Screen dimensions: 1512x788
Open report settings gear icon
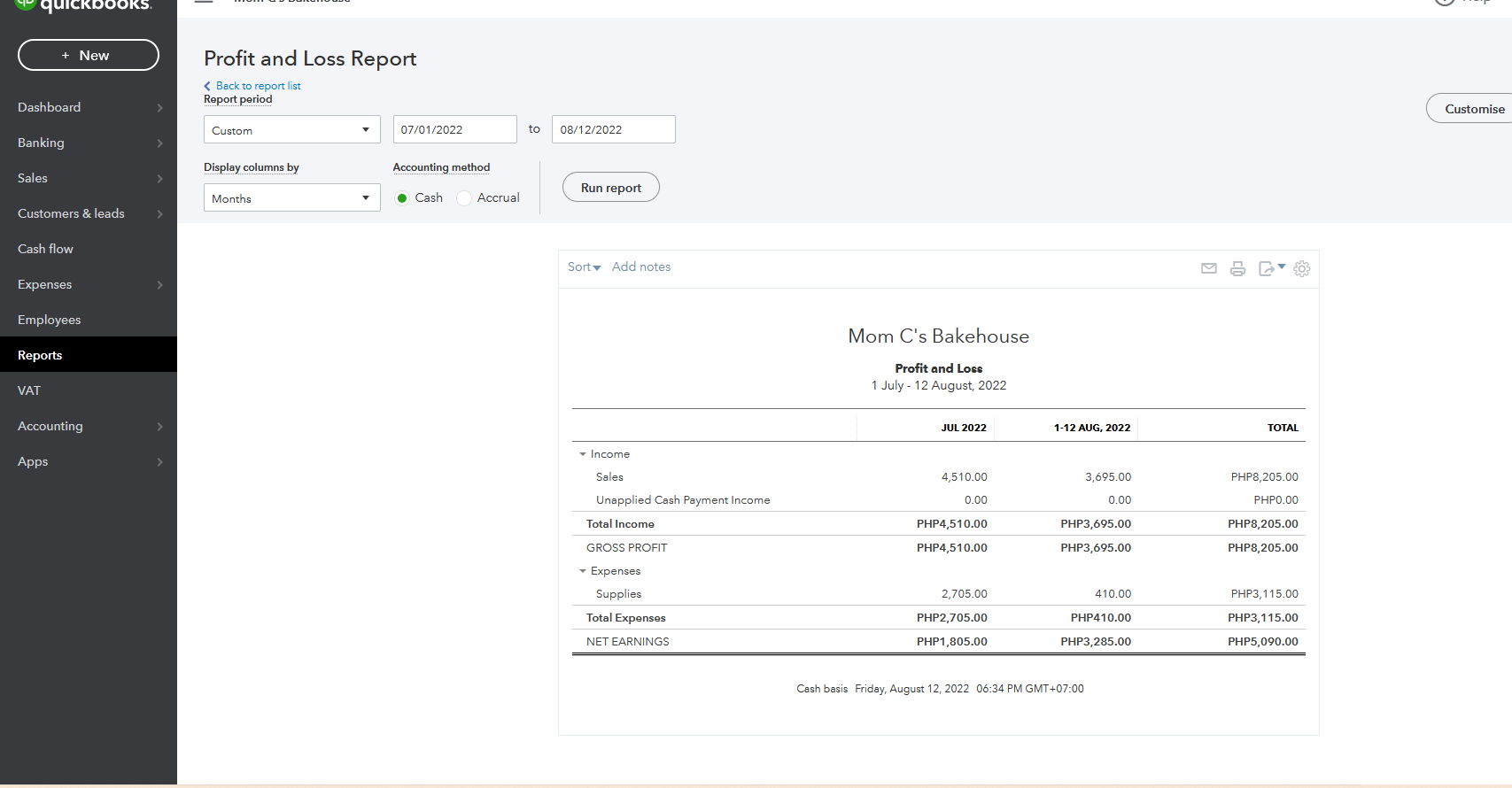pyautogui.click(x=1301, y=268)
